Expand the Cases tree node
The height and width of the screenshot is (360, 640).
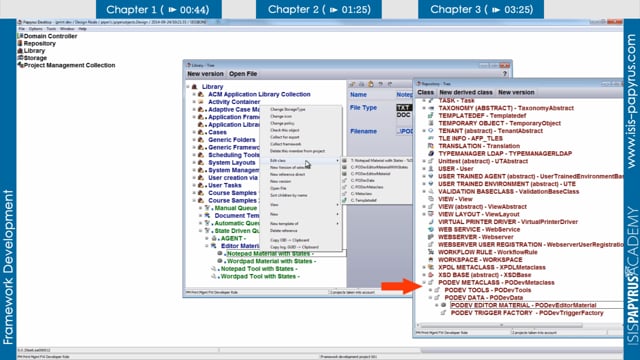pos(194,132)
